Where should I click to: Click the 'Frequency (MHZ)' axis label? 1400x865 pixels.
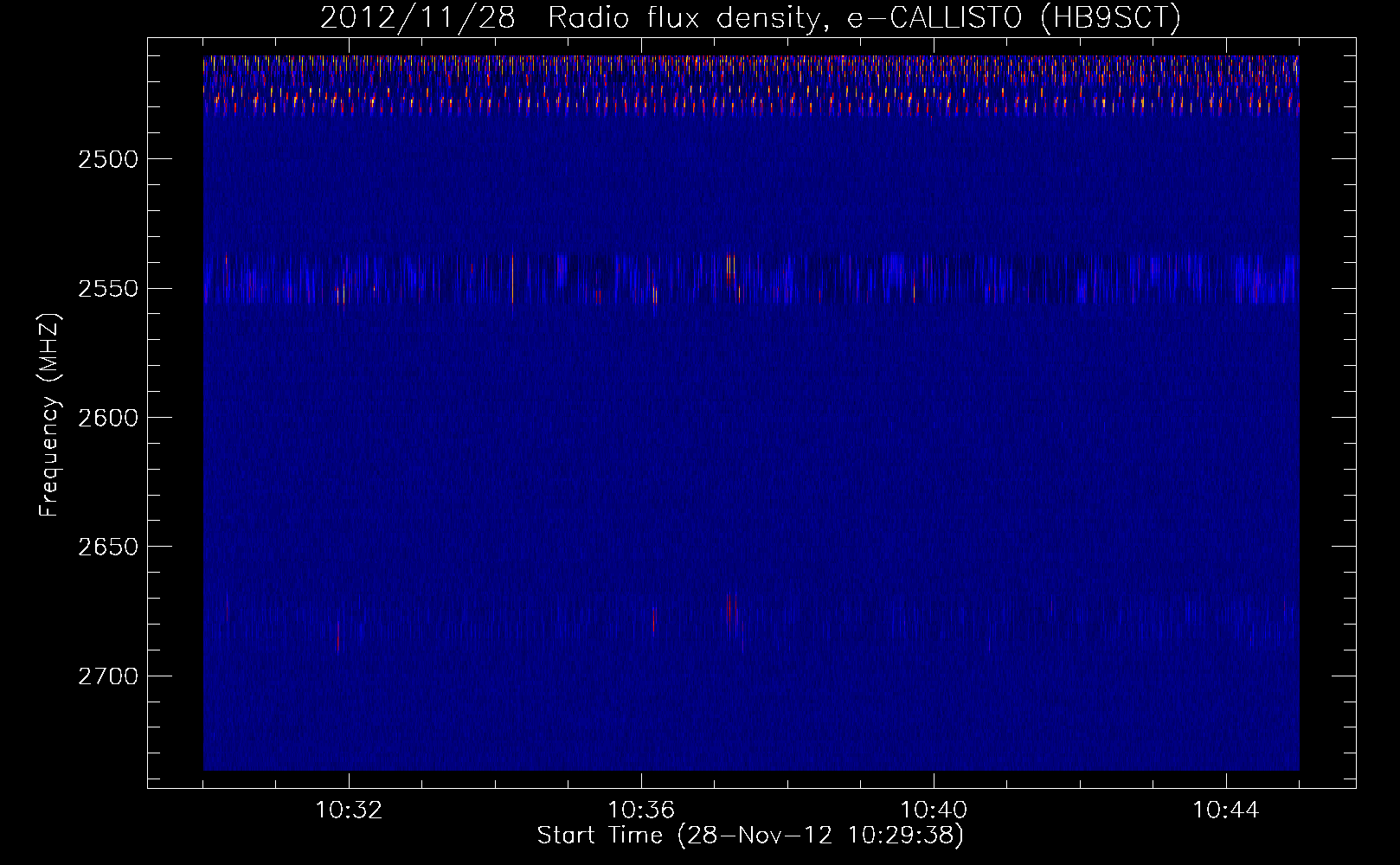tap(50, 416)
